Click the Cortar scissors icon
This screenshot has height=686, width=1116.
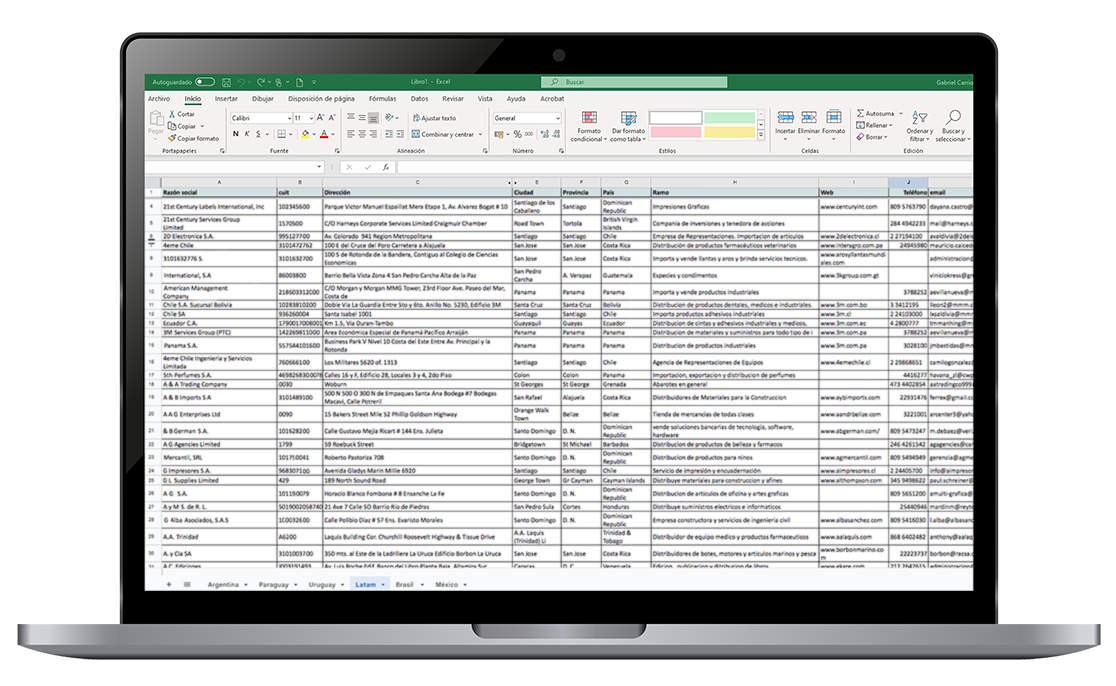pyautogui.click(x=171, y=115)
